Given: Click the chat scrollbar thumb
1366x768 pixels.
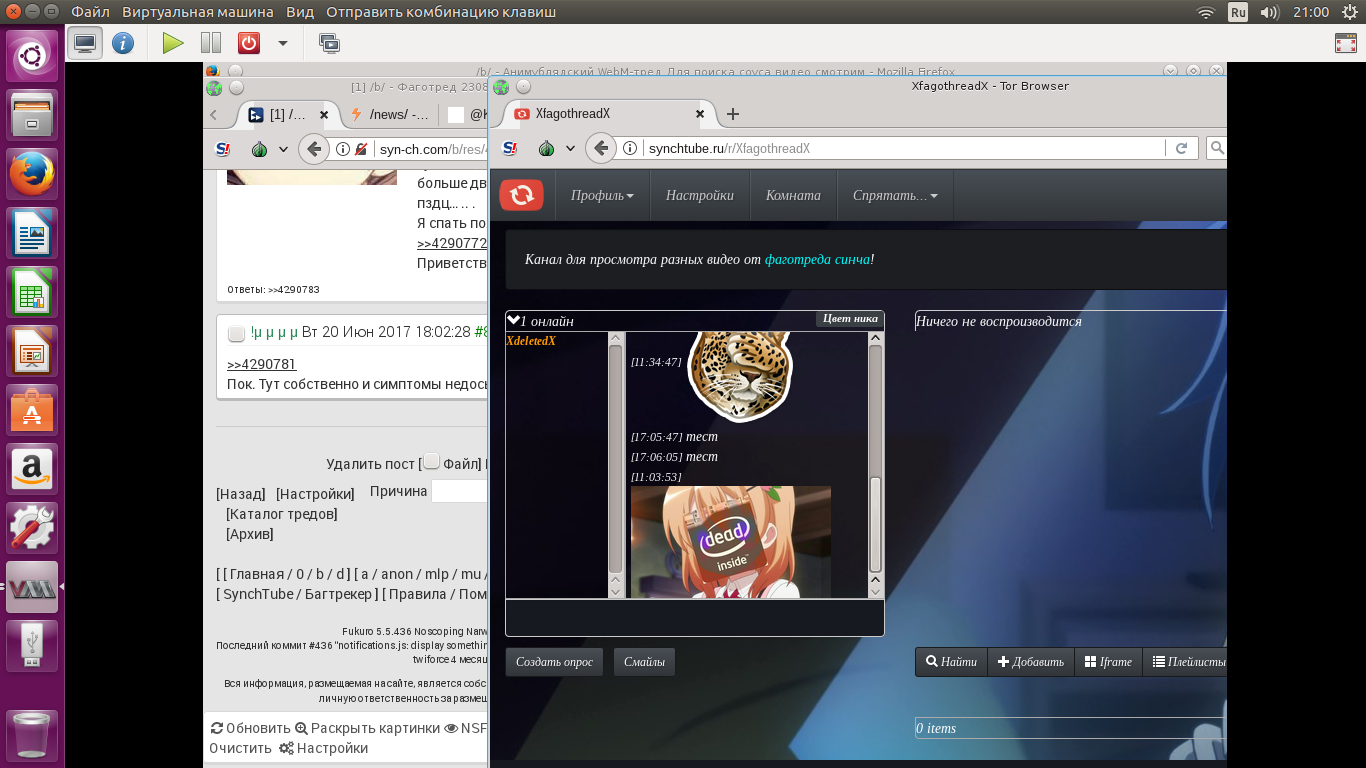Looking at the screenshot, I should click(x=876, y=523).
